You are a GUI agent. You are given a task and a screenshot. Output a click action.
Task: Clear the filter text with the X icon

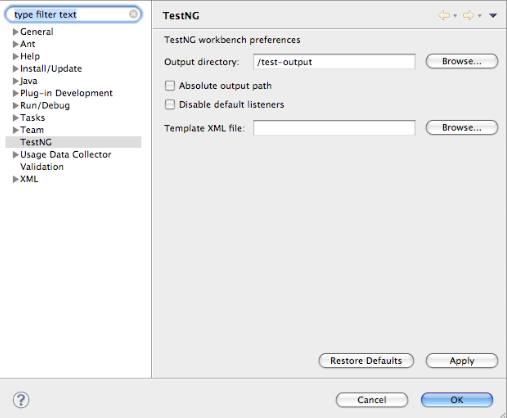pos(133,14)
